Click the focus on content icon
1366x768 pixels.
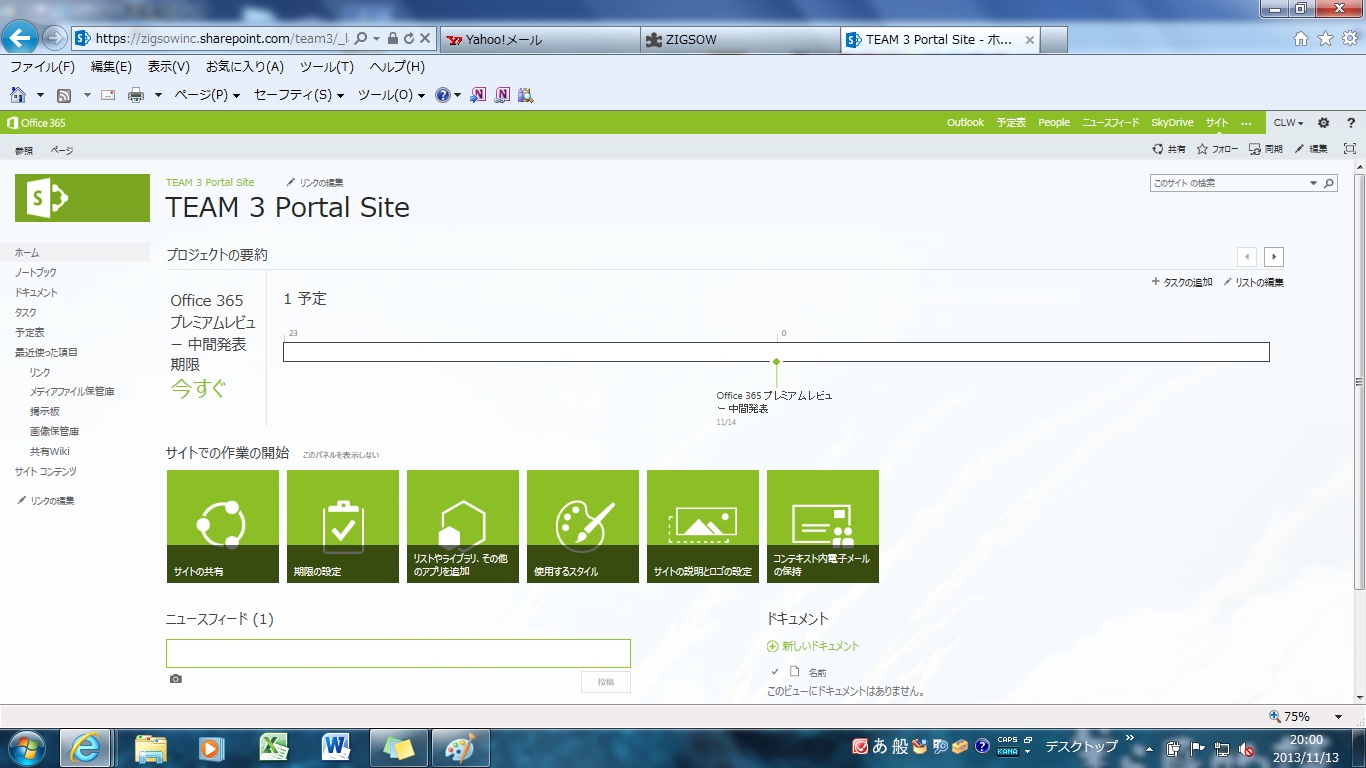1350,148
